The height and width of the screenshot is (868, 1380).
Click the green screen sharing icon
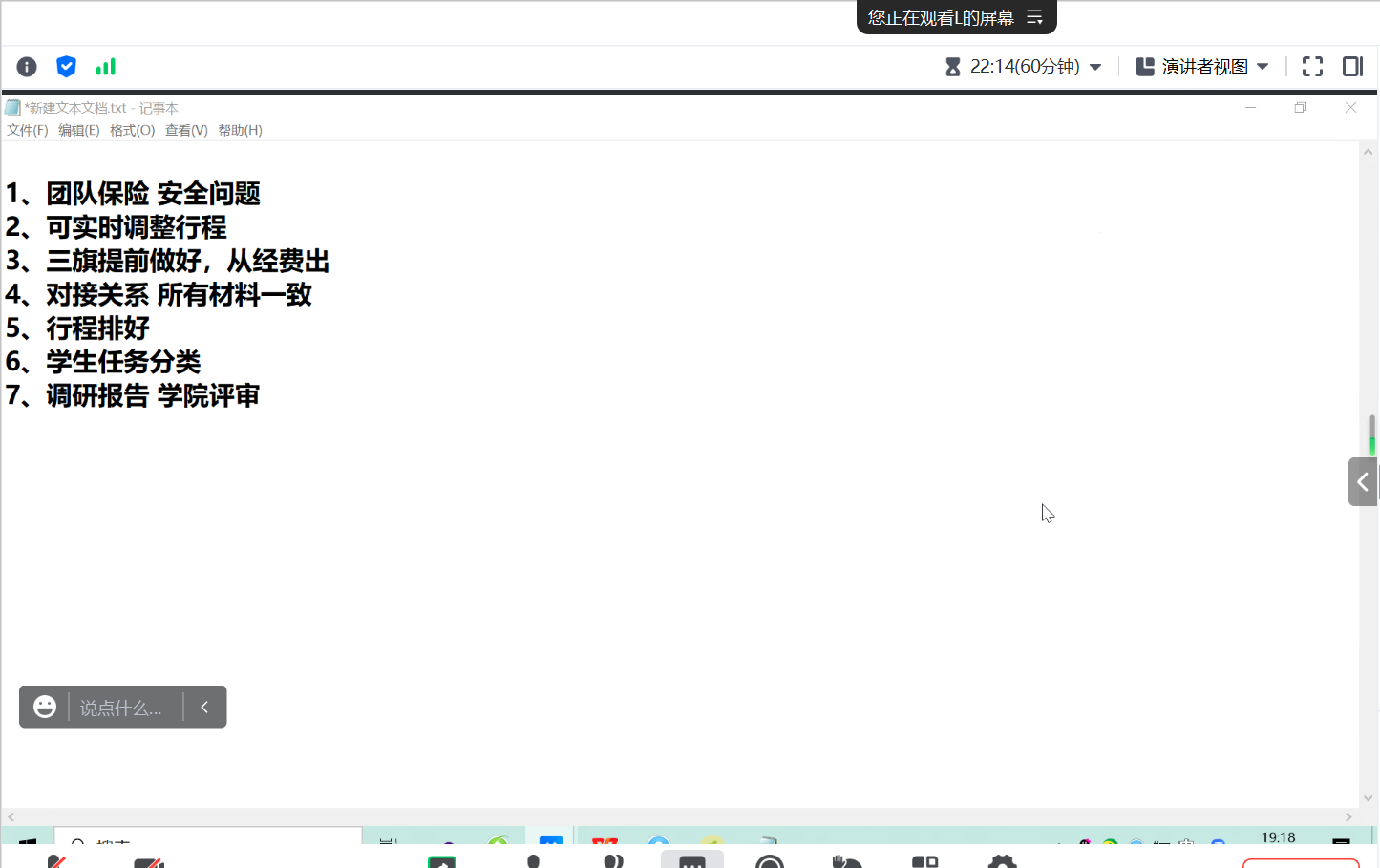click(441, 860)
